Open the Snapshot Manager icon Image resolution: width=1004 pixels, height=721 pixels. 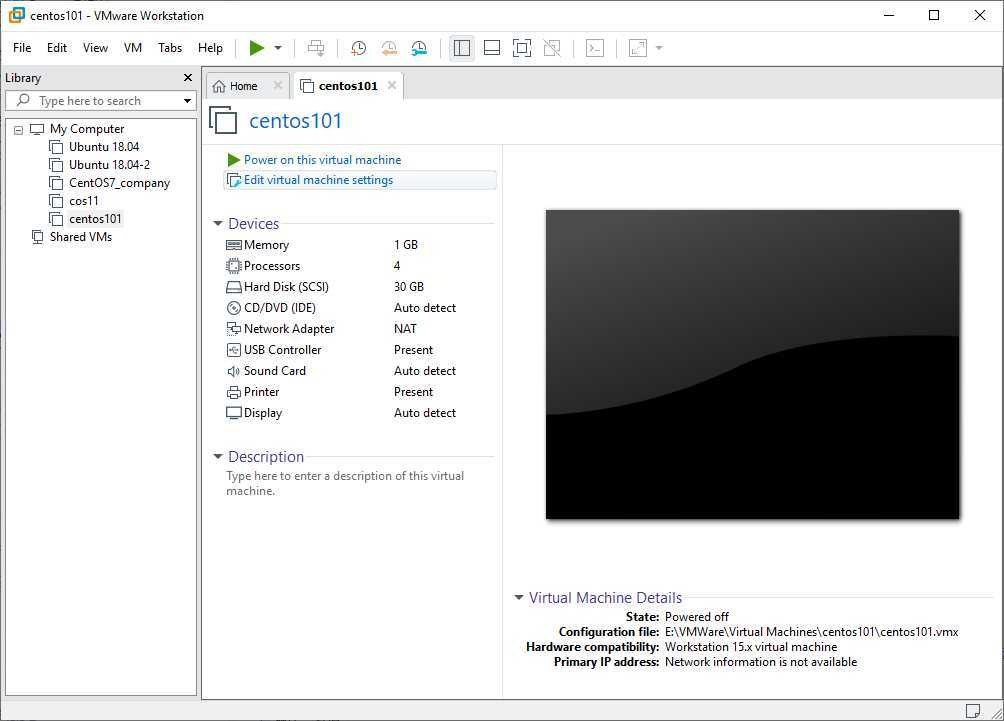419,48
